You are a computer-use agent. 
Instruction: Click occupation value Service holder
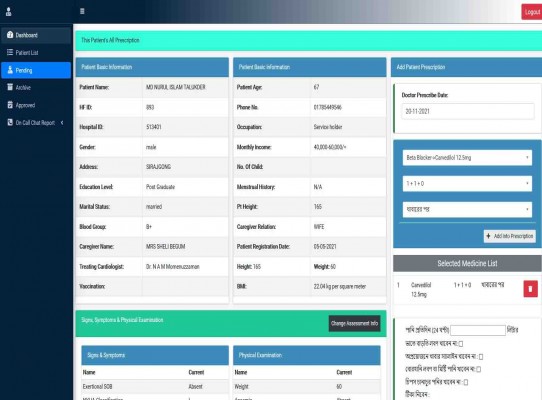(x=328, y=127)
